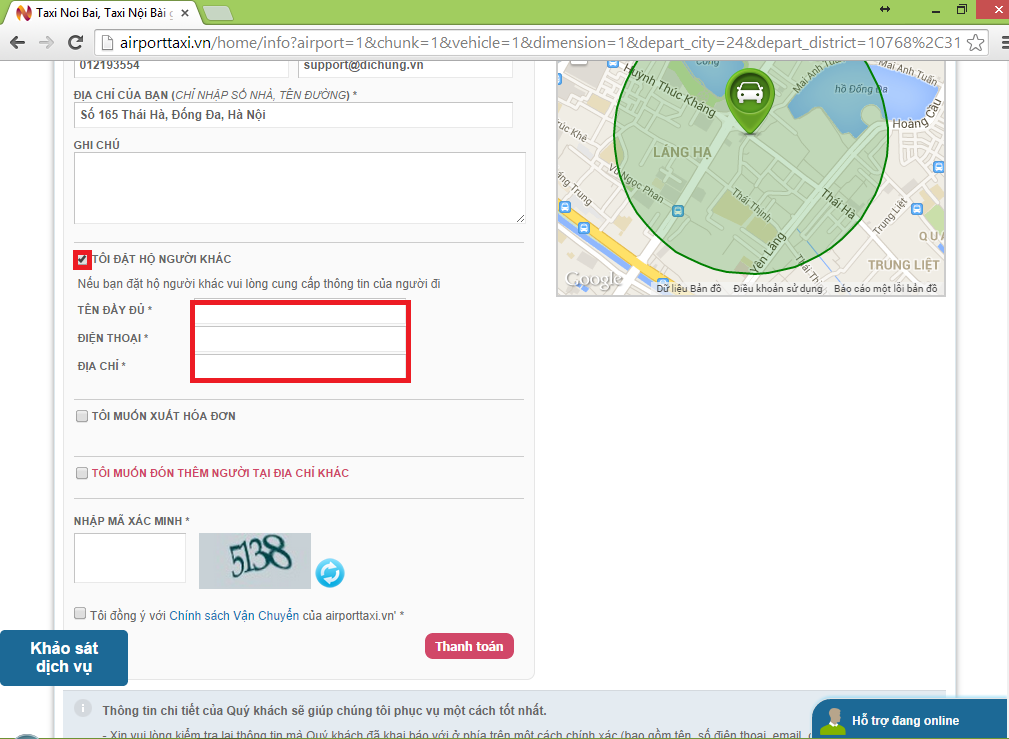This screenshot has height=739, width=1009.
Task: Click the Google logo on the map
Action: 594,281
